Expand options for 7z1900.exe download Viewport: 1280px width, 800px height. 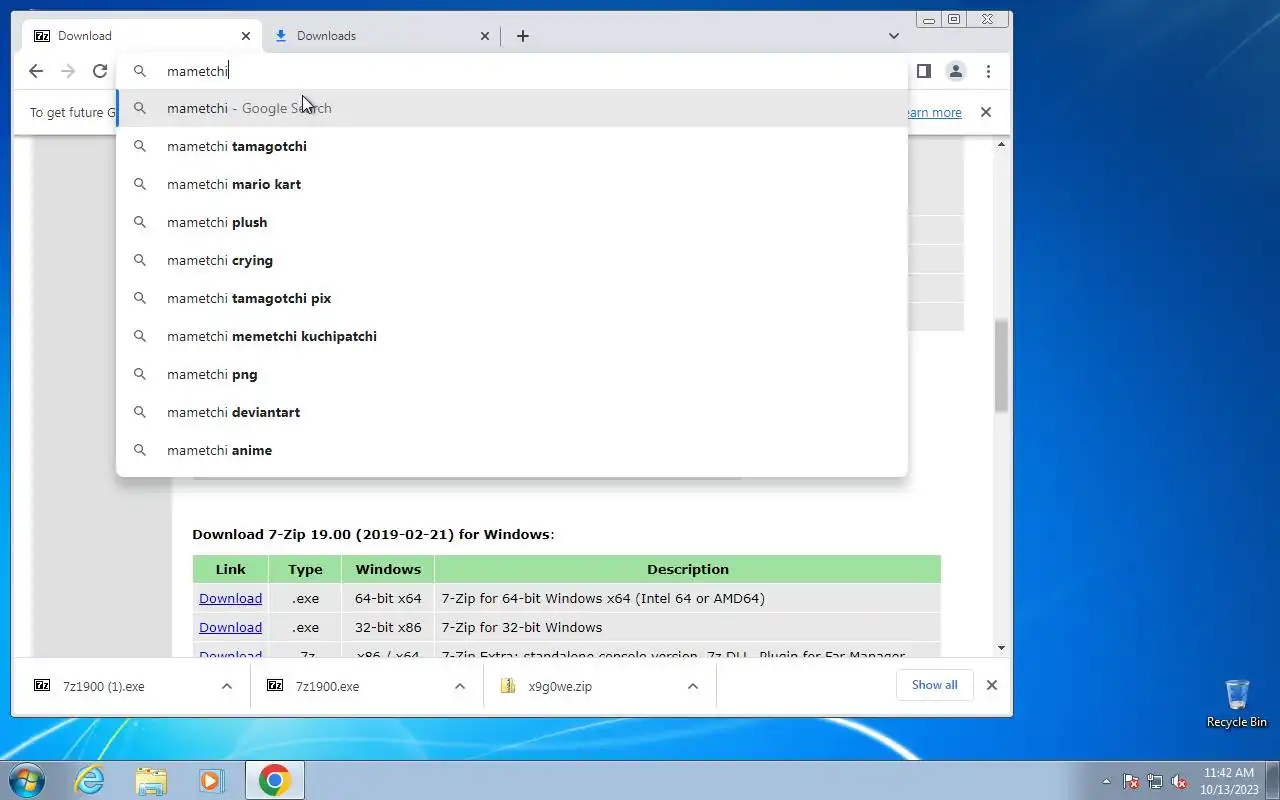click(460, 686)
